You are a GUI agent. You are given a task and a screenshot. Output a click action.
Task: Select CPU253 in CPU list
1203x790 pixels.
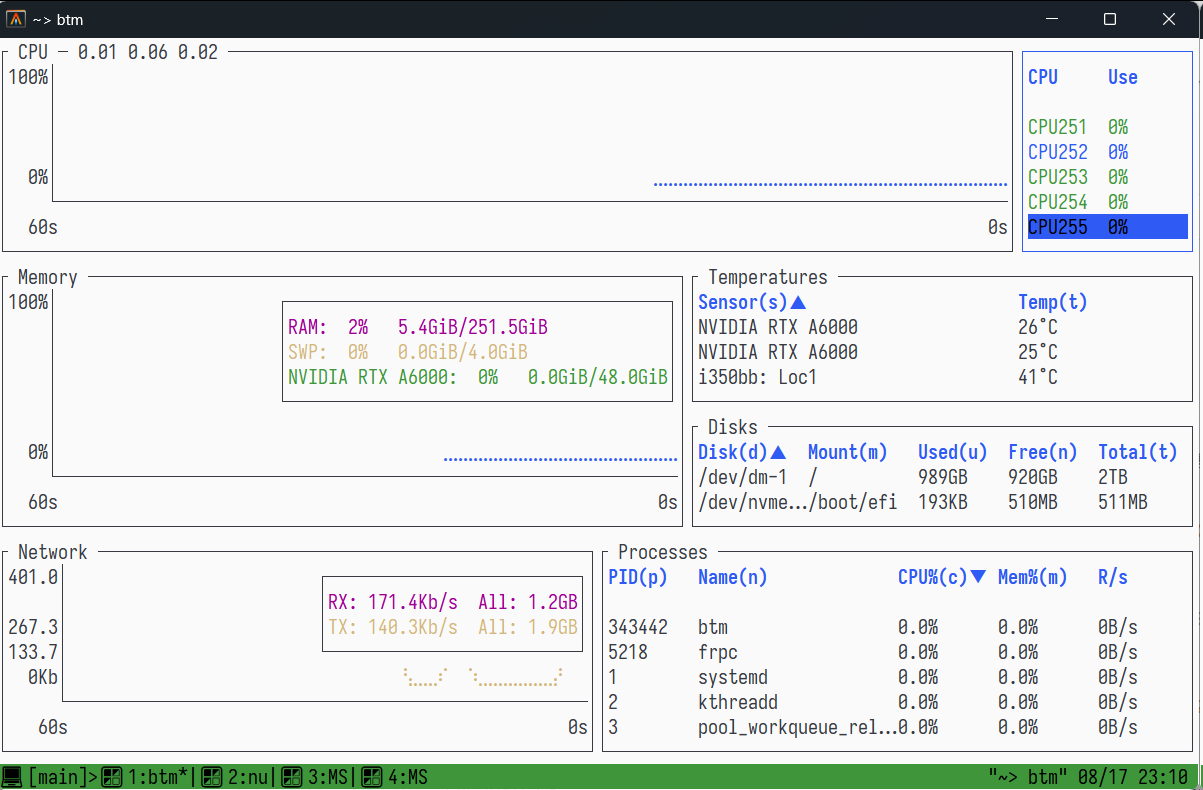click(x=1108, y=177)
